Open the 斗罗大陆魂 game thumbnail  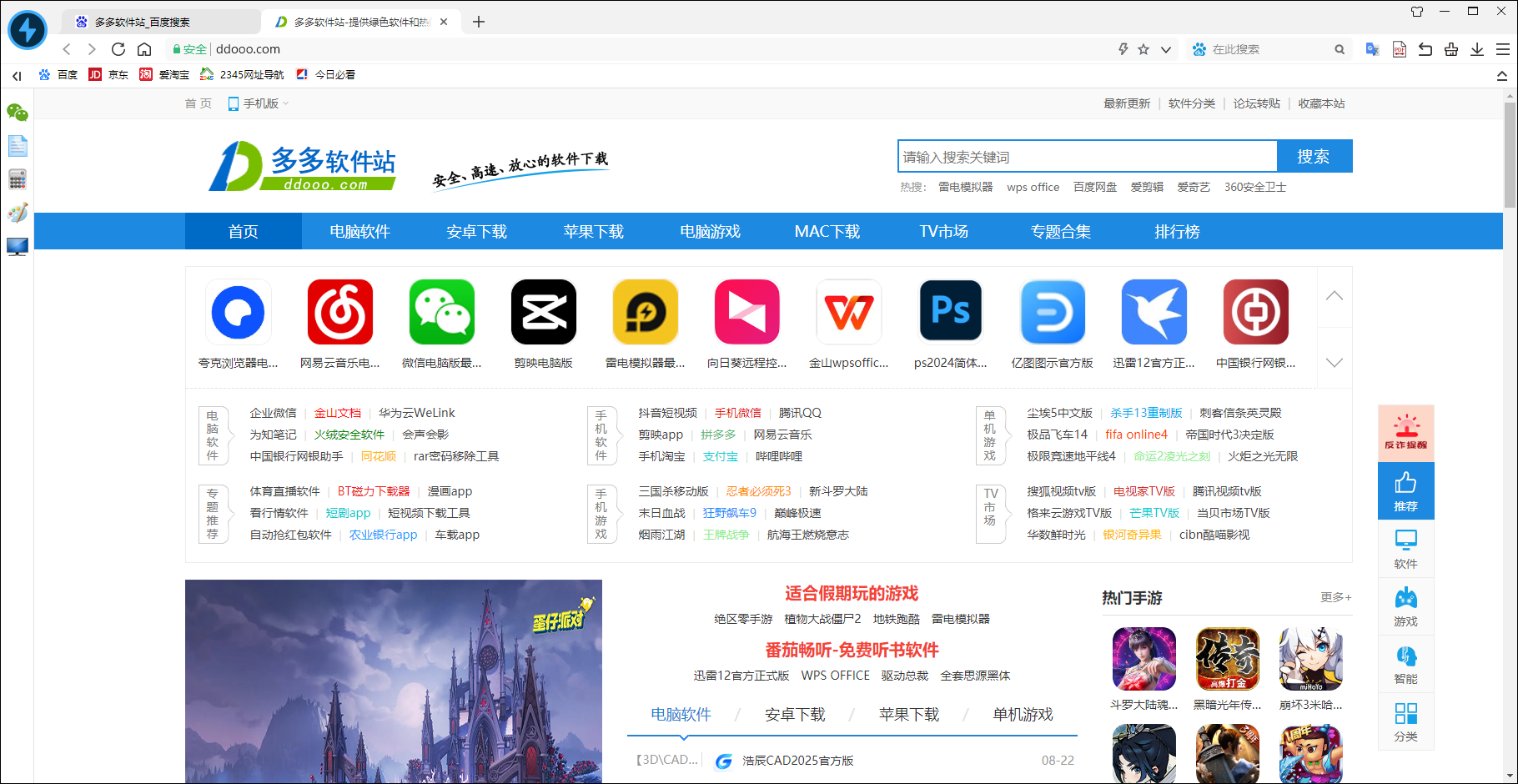click(1144, 659)
